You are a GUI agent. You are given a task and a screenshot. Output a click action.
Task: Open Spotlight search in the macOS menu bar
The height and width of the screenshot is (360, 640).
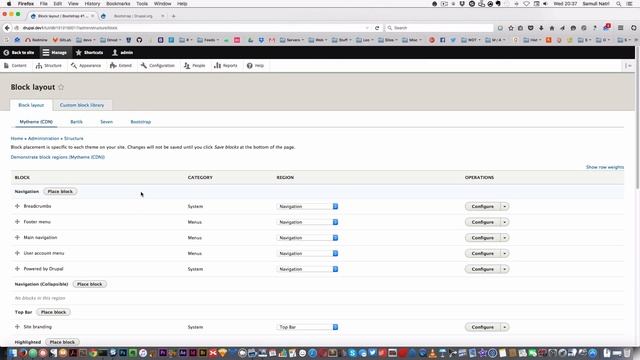pos(619,4)
